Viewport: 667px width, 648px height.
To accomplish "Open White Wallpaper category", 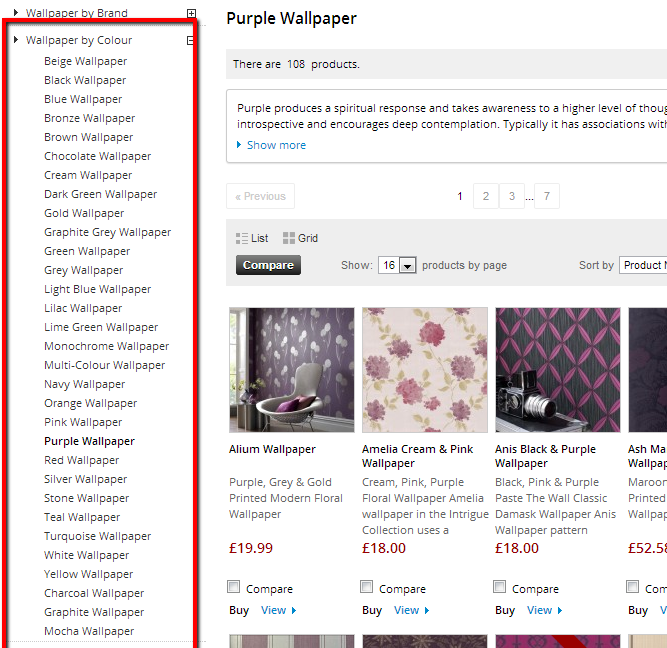I will pyautogui.click(x=86, y=555).
